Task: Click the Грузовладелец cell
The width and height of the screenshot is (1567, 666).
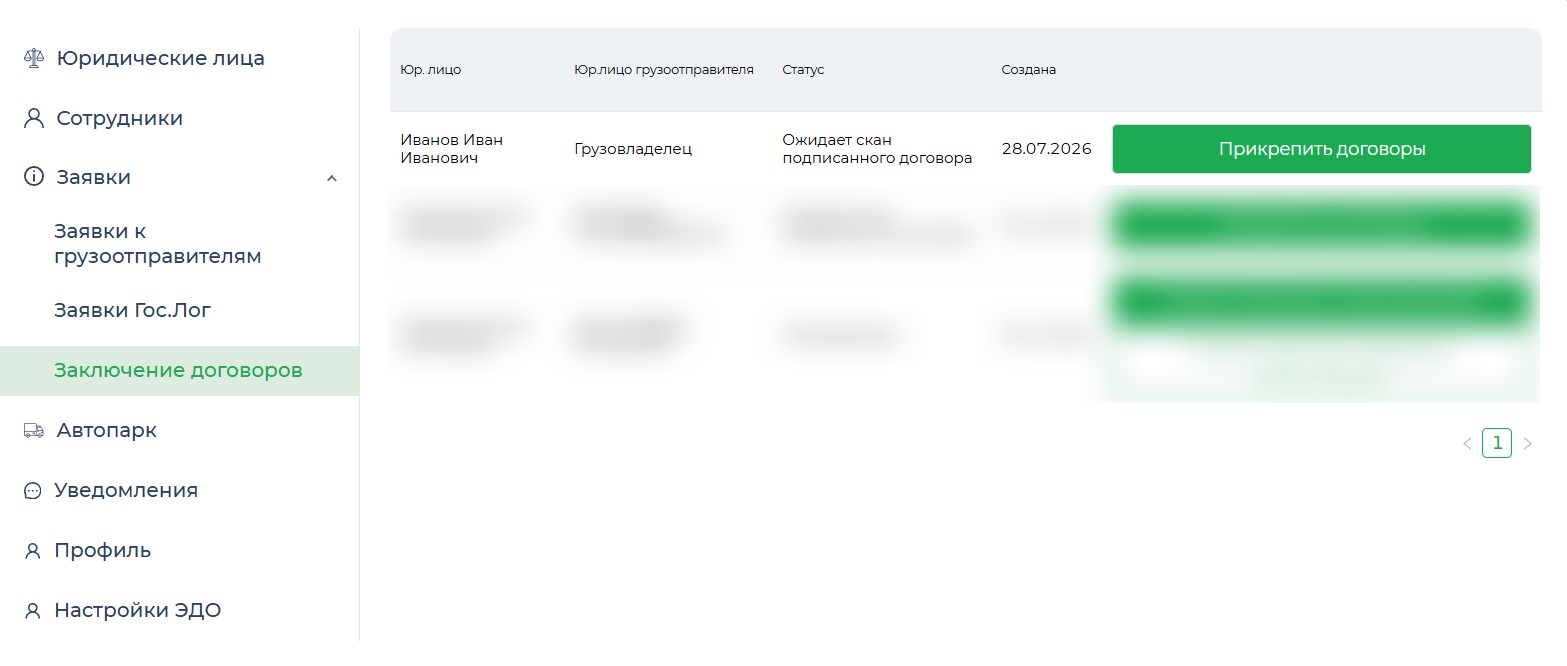Action: pos(633,149)
